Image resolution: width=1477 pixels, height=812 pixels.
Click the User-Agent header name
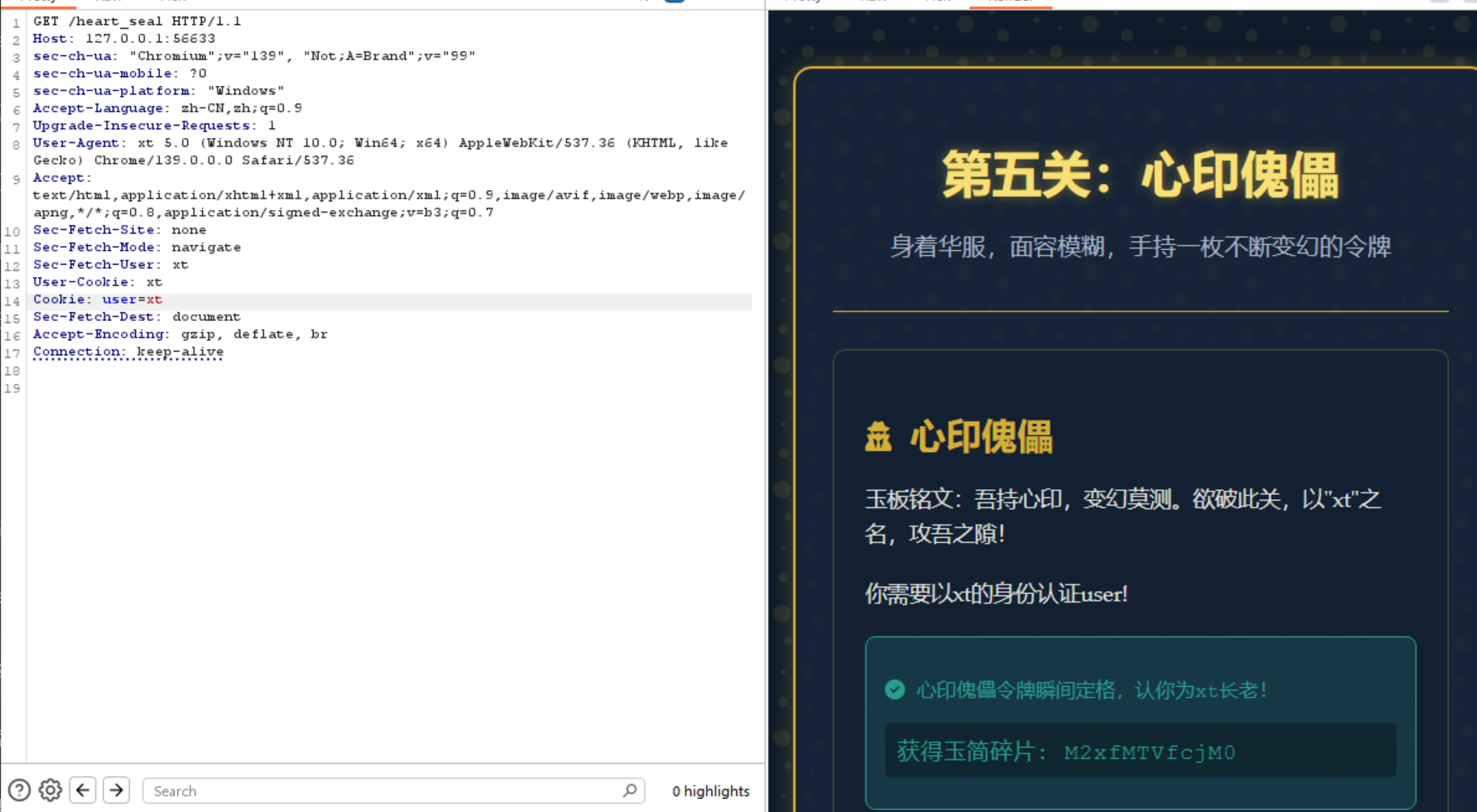click(x=75, y=143)
